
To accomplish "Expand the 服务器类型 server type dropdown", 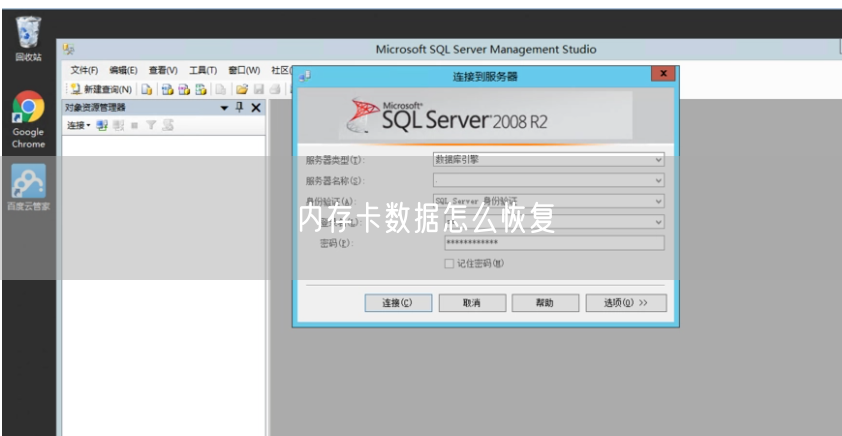I will (658, 159).
